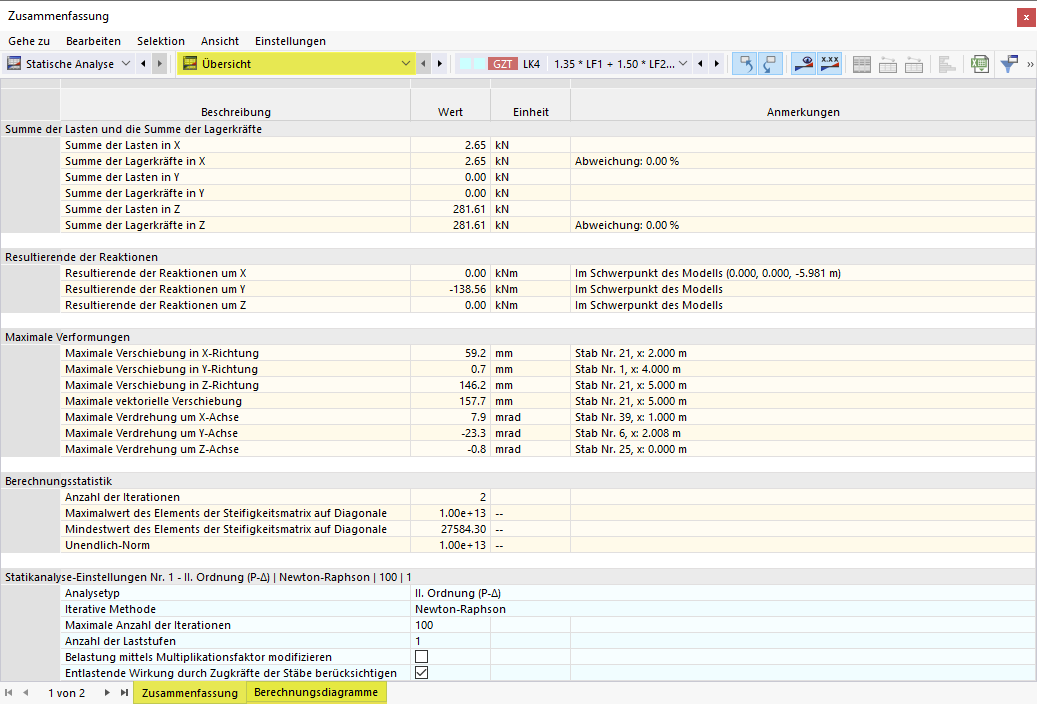Go to previous analysis type arrow
Image resolution: width=1037 pixels, height=704 pixels.
144,64
